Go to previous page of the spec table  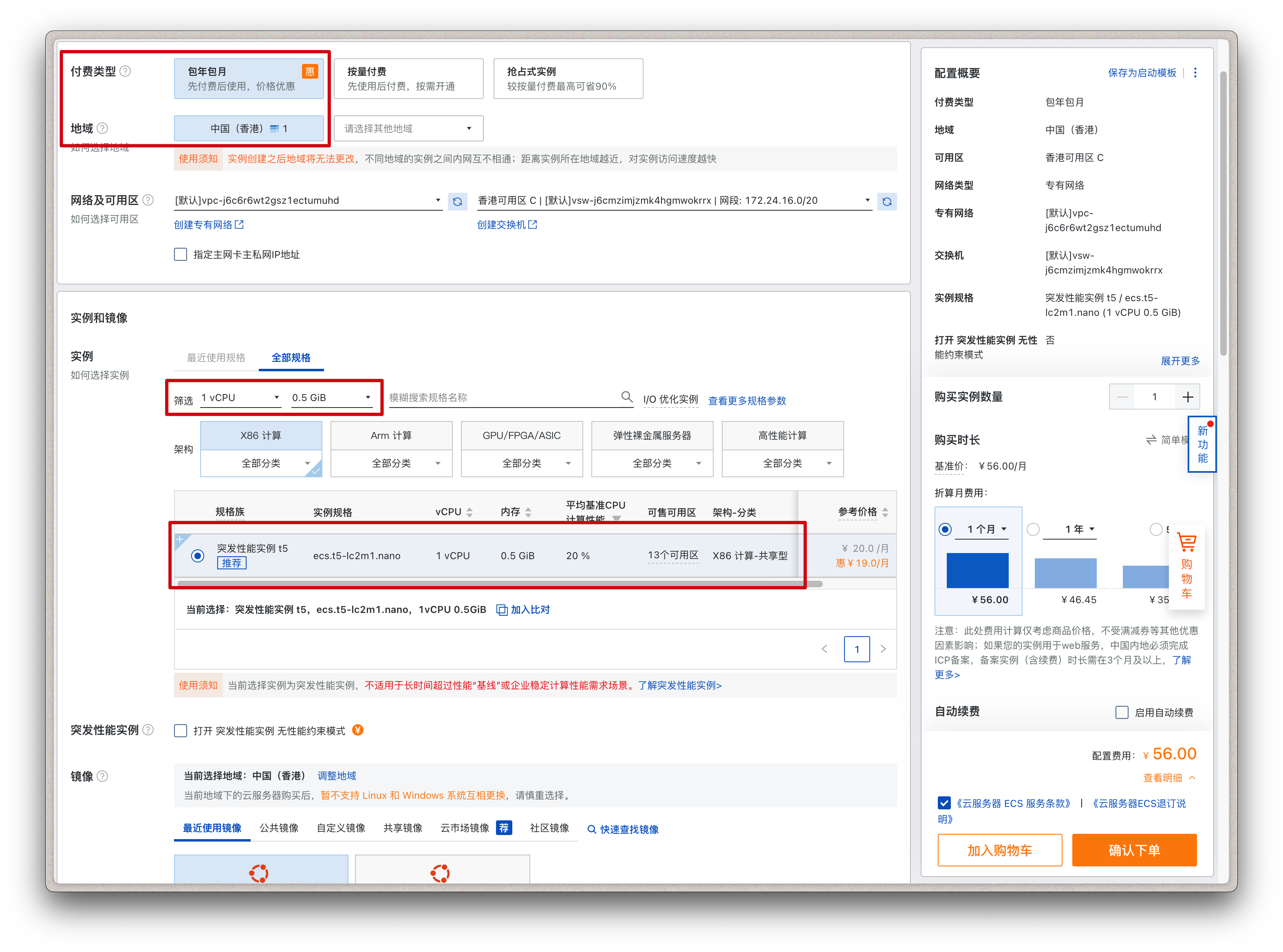click(824, 650)
